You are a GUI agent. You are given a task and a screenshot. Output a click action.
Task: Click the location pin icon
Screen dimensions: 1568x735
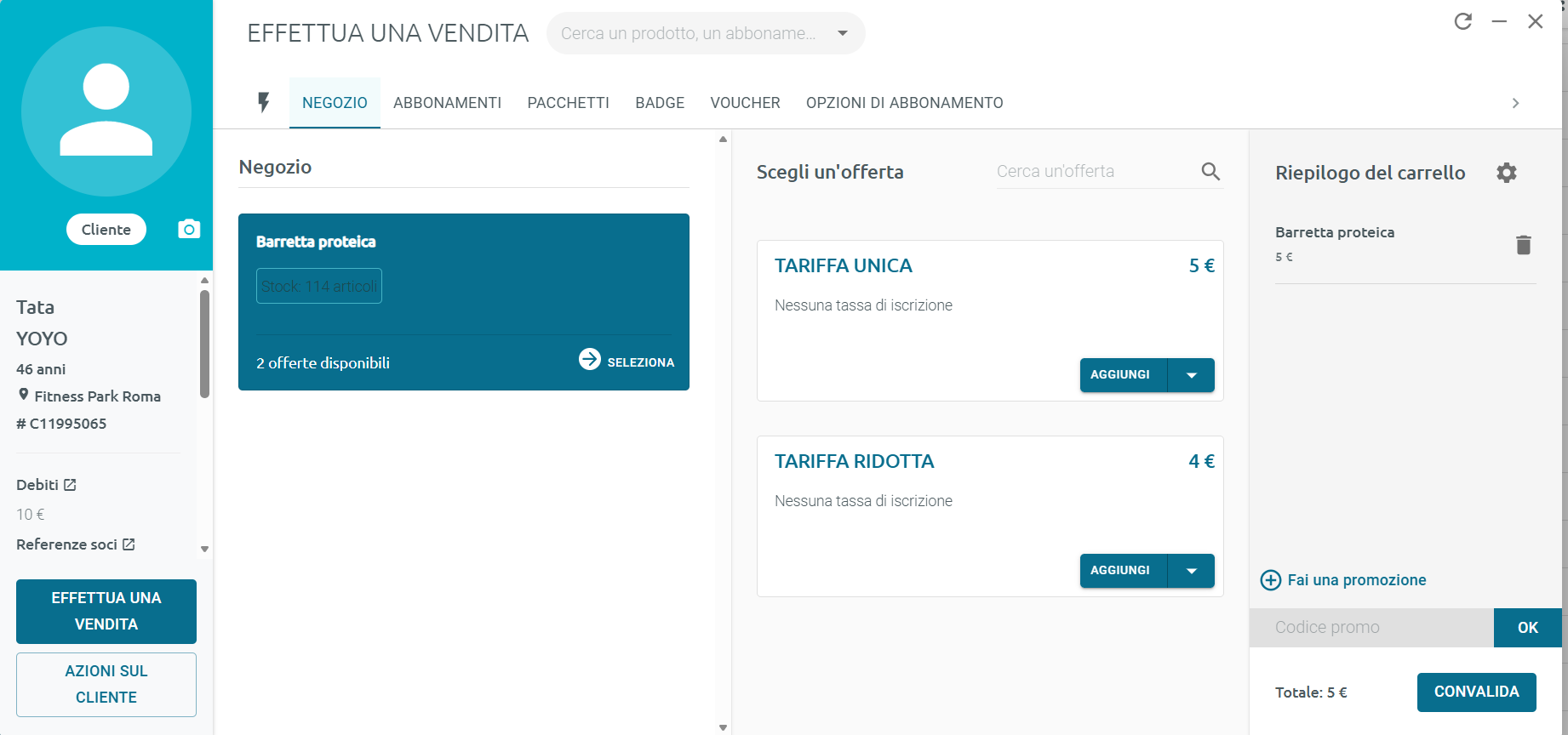point(24,395)
